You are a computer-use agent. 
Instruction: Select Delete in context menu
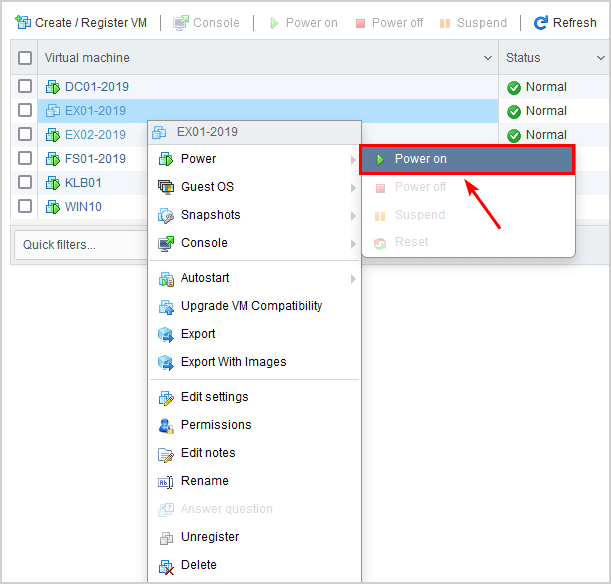click(x=254, y=565)
